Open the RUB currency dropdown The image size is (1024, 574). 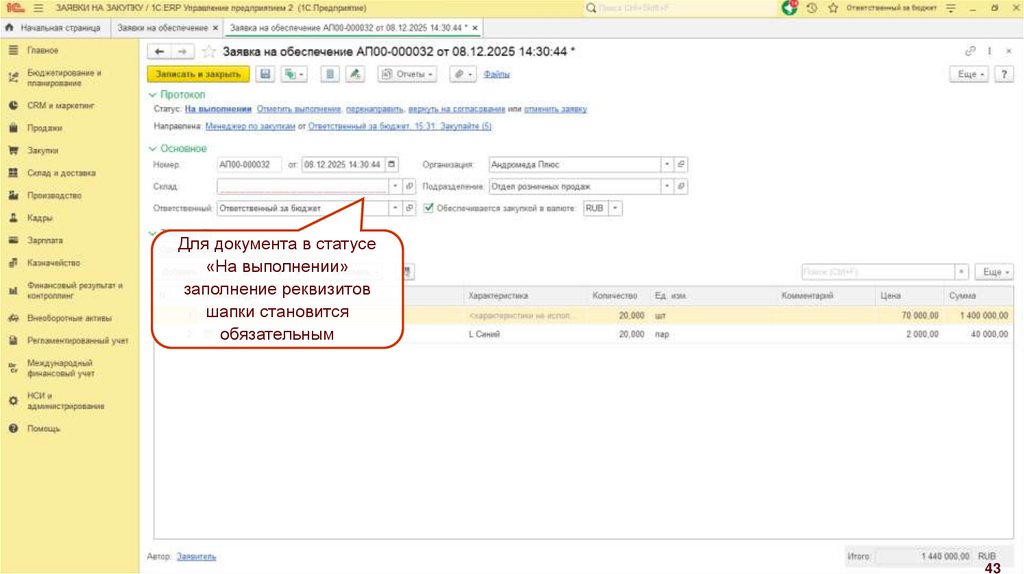point(615,208)
